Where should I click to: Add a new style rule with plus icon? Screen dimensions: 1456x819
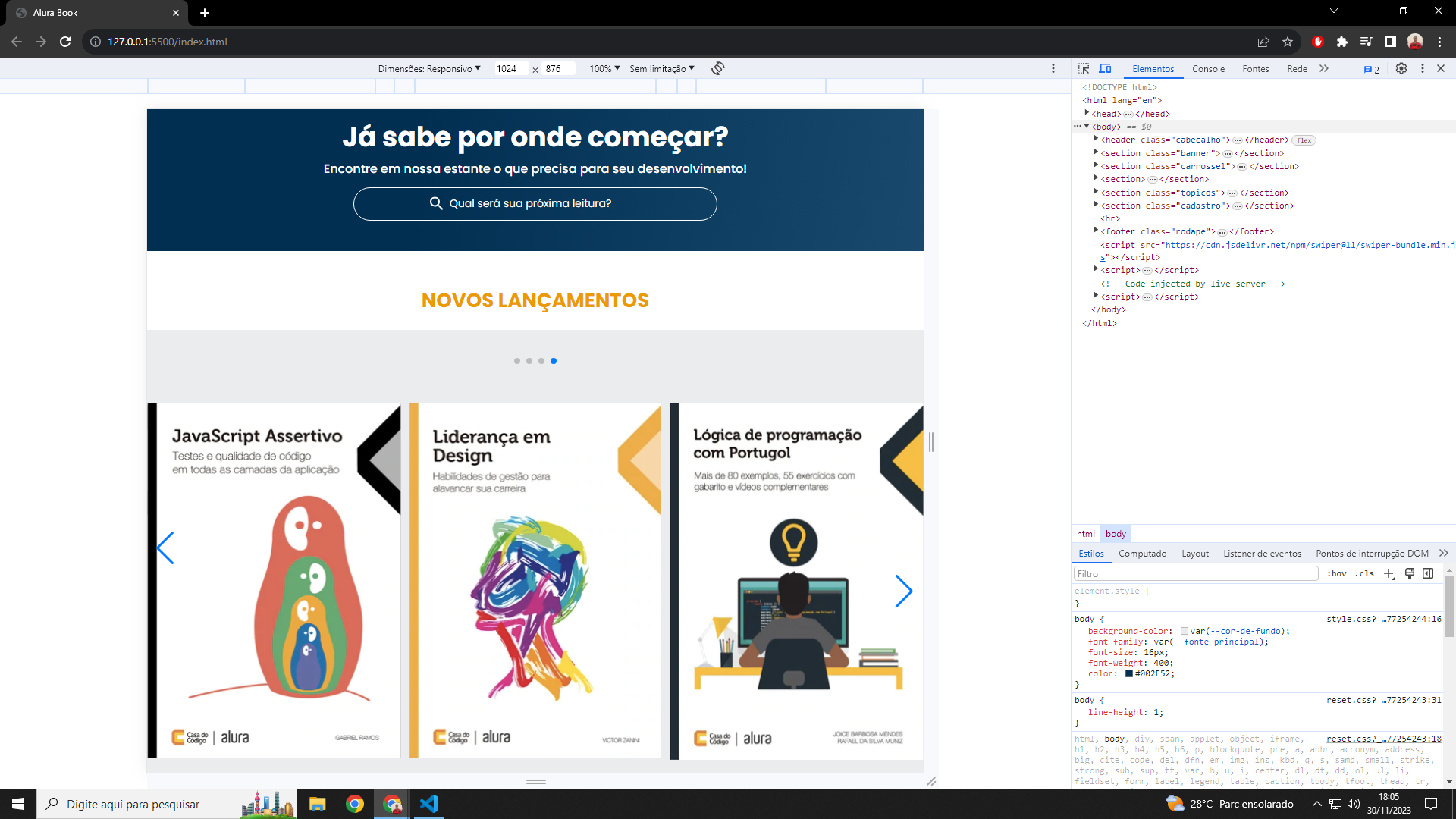[x=1389, y=574]
